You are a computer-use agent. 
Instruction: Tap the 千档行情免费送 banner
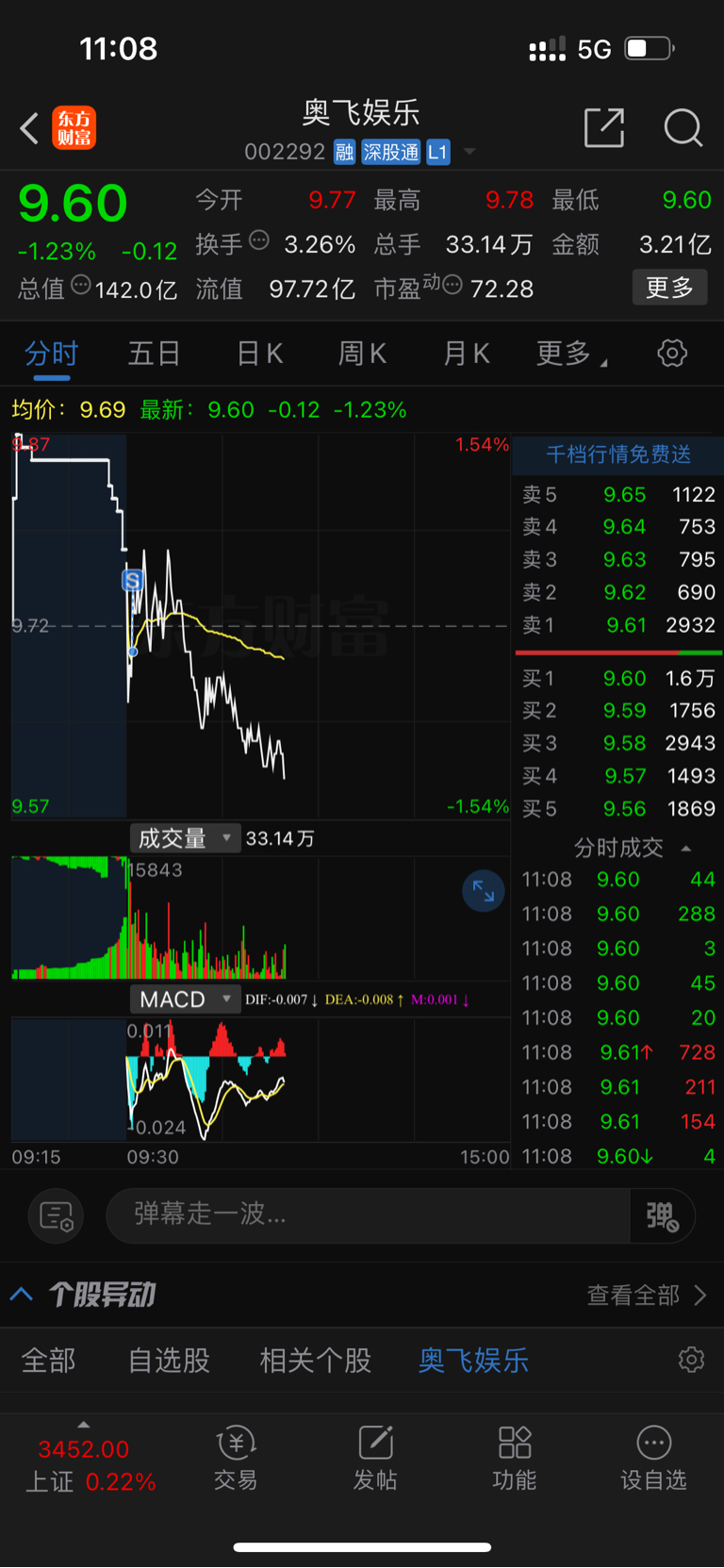pyautogui.click(x=618, y=454)
